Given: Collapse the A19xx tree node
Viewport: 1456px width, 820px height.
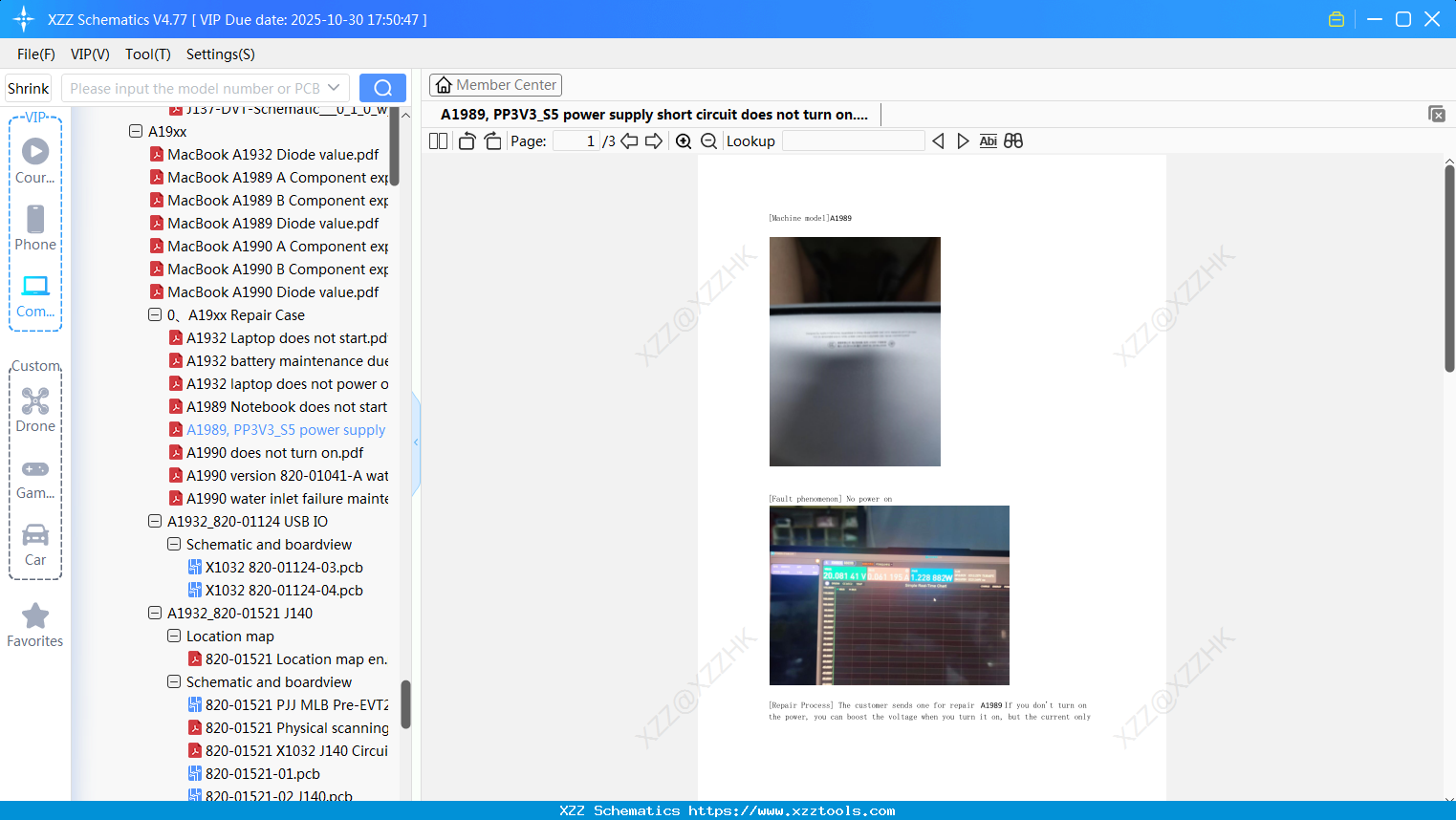Looking at the screenshot, I should (x=136, y=131).
